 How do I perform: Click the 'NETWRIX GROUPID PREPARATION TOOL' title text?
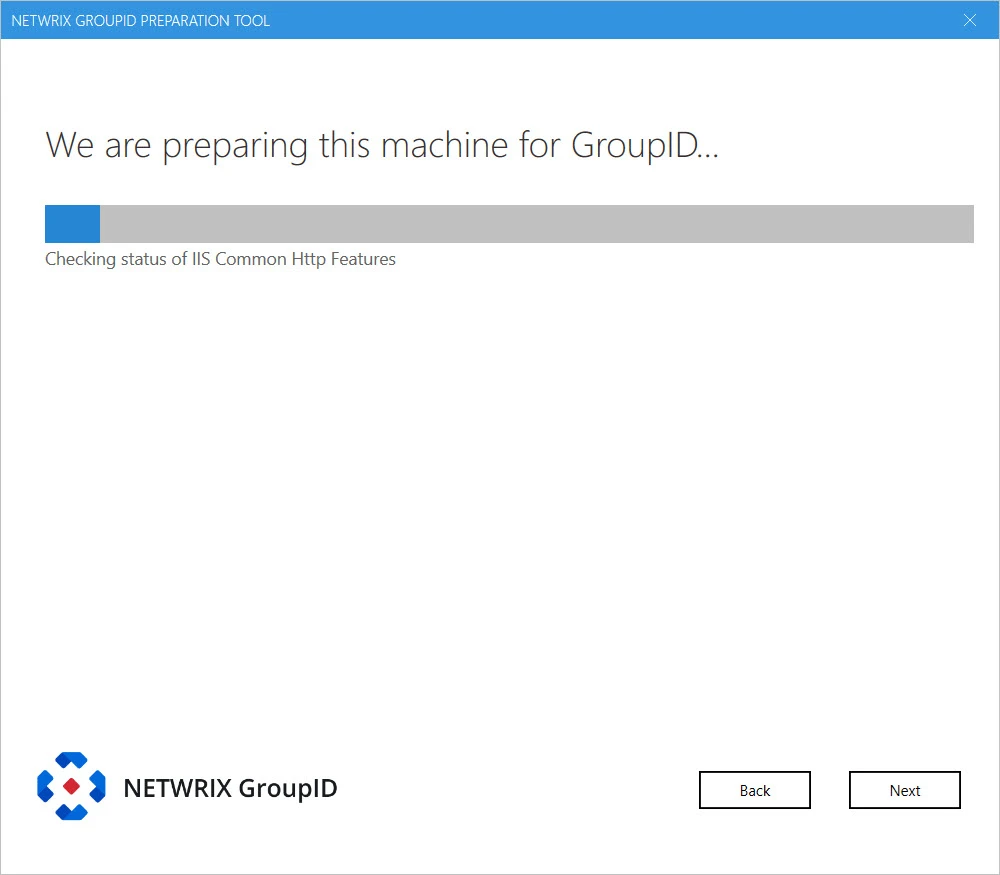(140, 20)
